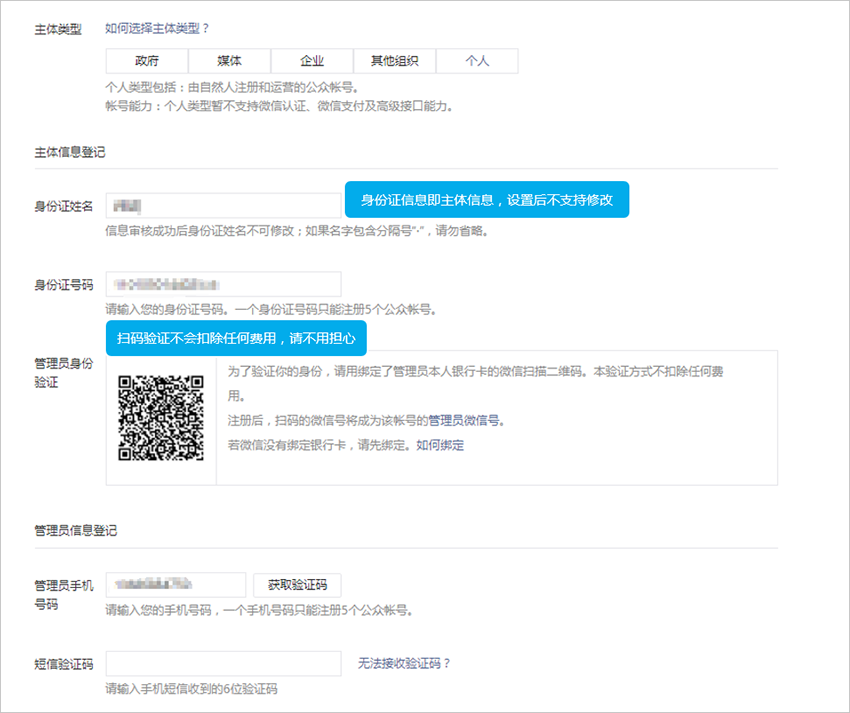Select the 个人 account type tab
Image resolution: width=850 pixels, height=713 pixels.
tap(476, 60)
